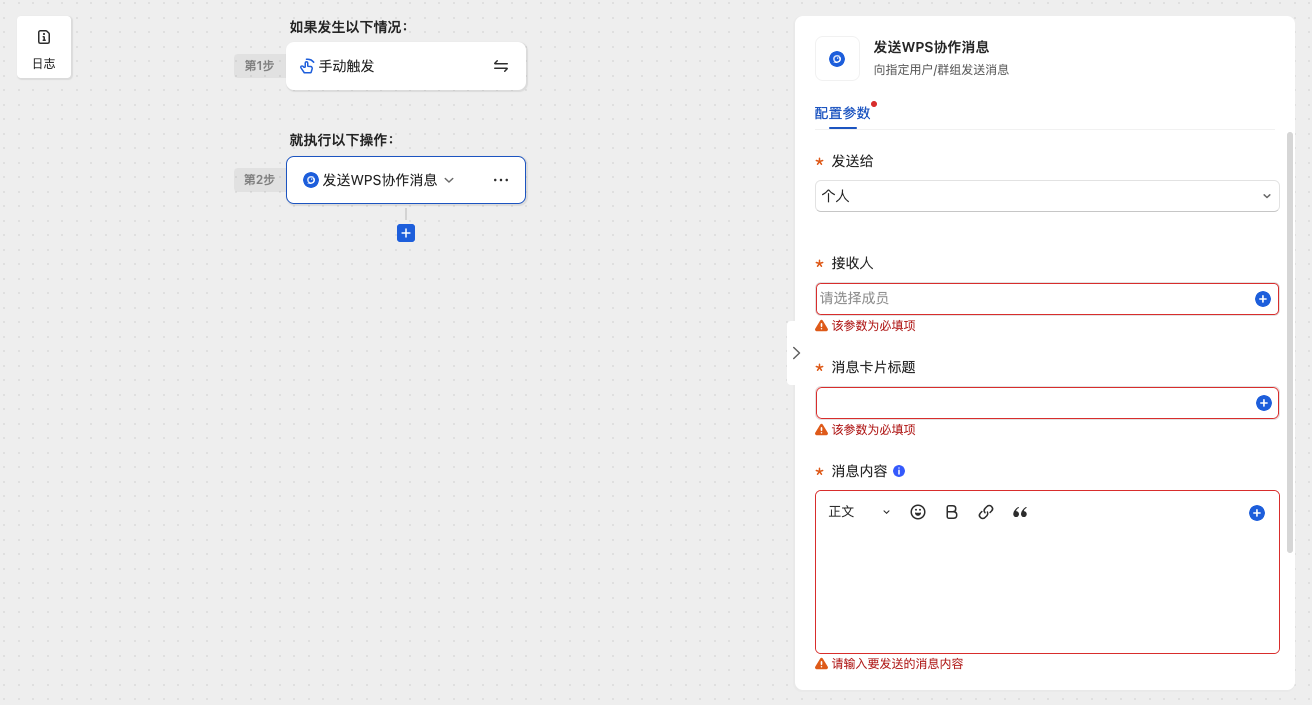Expand the 发送WPS协作消息 action chevron

[x=449, y=180]
